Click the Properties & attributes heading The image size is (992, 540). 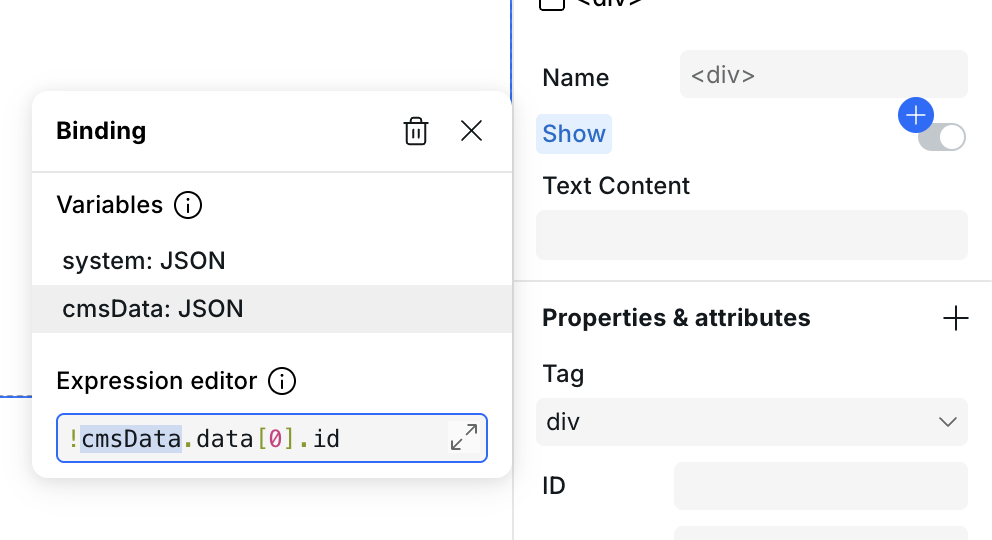(676, 318)
